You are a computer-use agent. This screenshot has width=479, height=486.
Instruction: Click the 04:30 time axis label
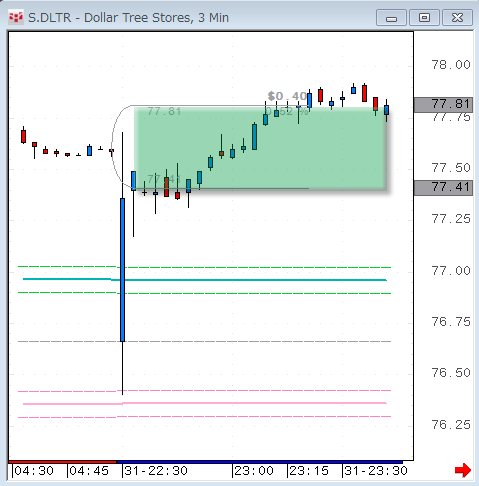(34, 471)
